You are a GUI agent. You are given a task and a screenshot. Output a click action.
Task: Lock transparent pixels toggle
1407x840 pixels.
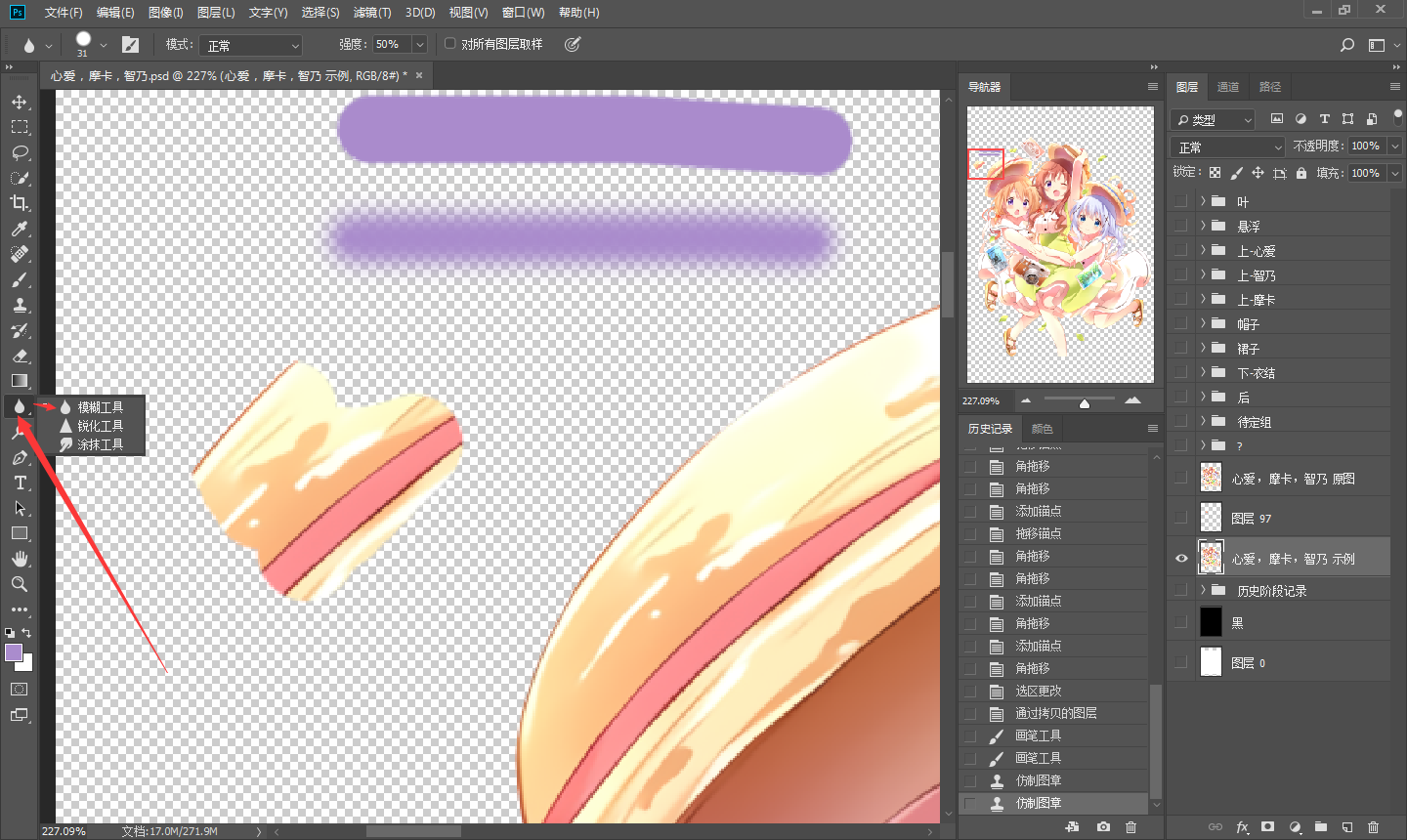[x=1215, y=173]
